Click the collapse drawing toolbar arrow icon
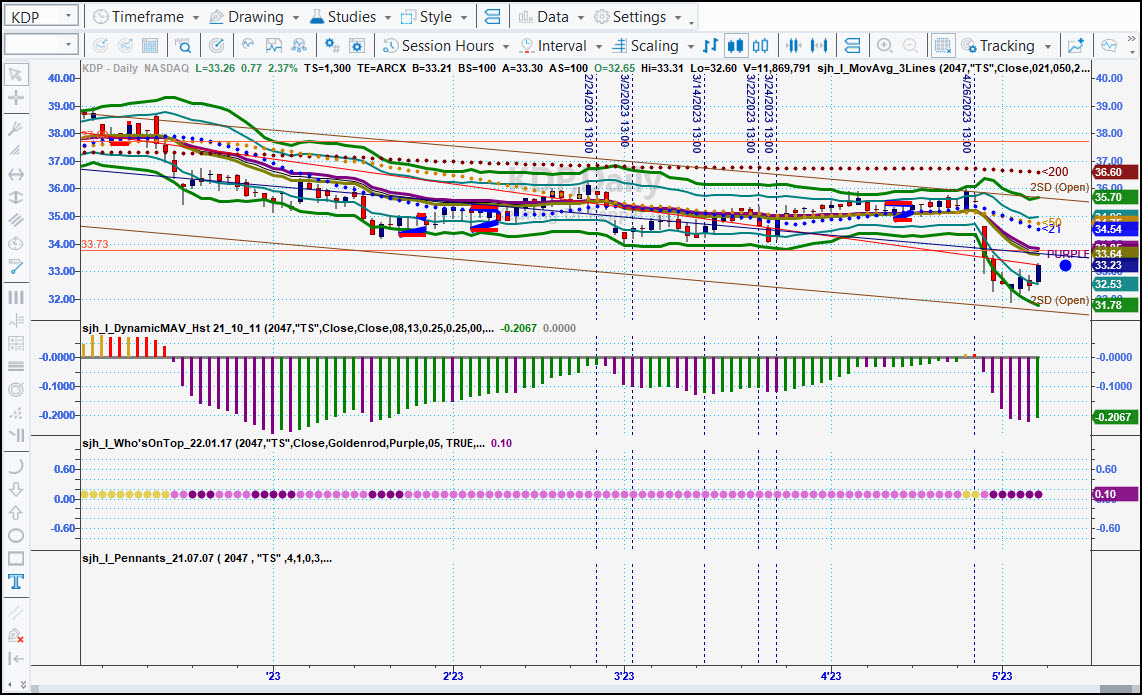 click(15, 659)
